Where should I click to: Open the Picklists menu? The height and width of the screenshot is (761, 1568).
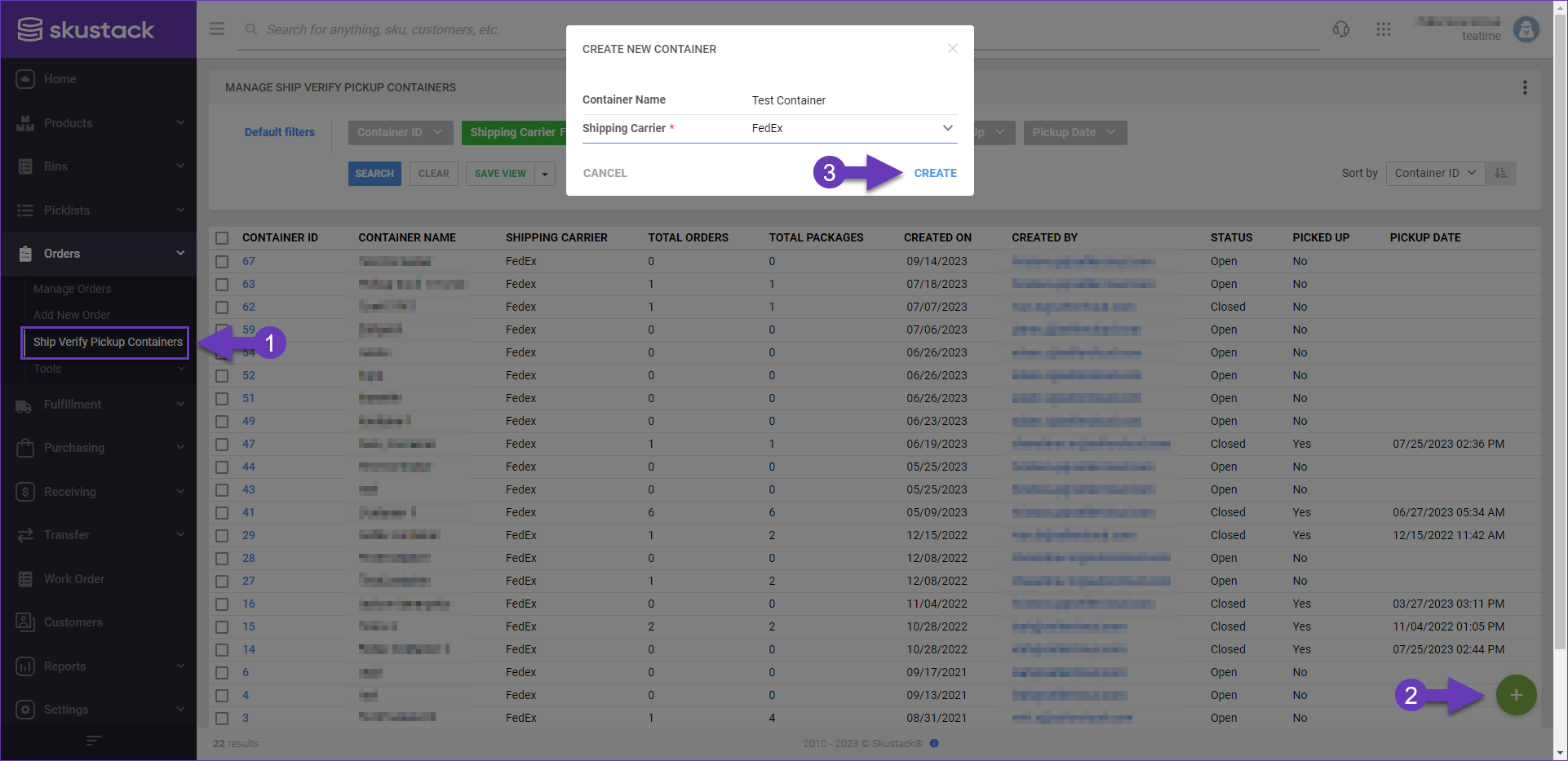coord(98,210)
